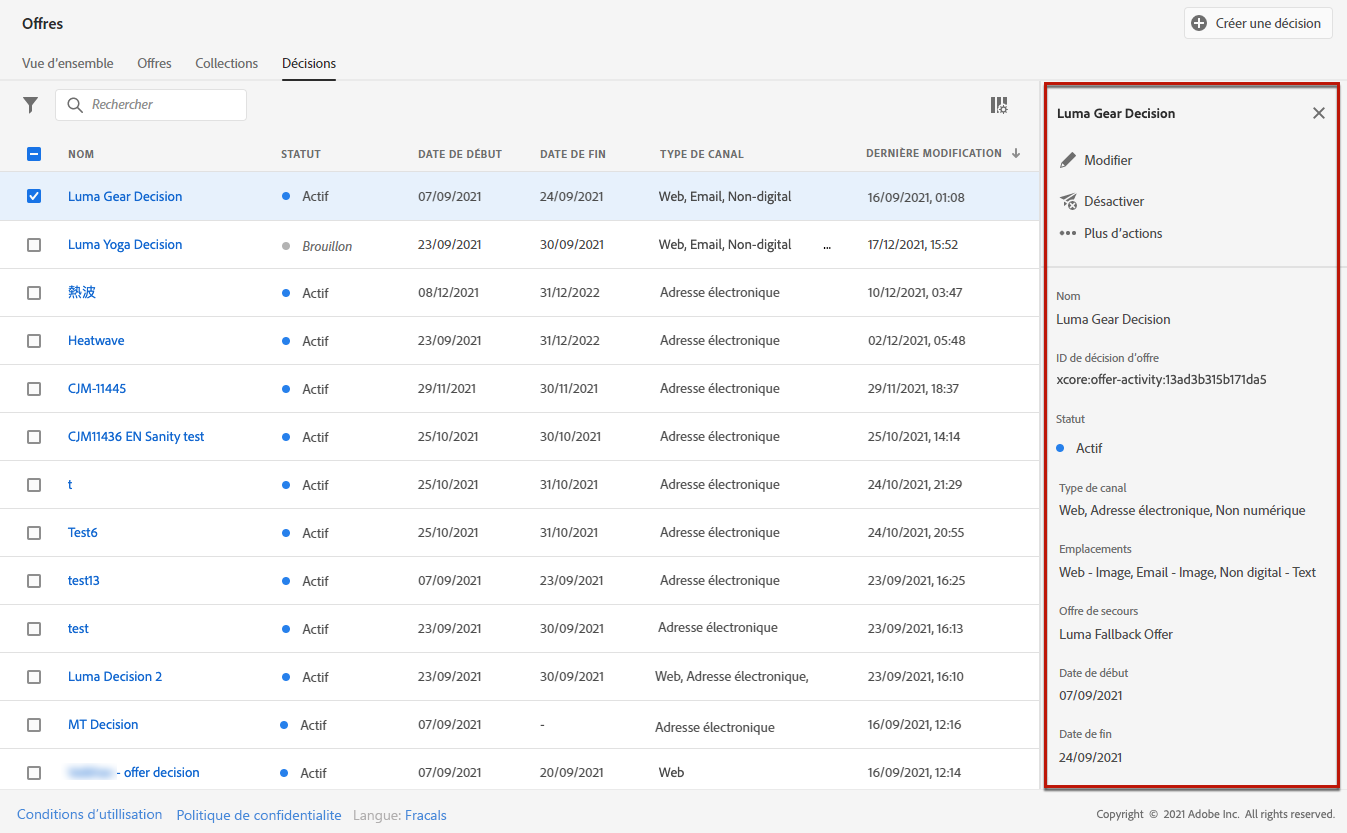Screen dimensions: 1347x833
Task: Change language via Fracals selector
Action: tap(426, 815)
